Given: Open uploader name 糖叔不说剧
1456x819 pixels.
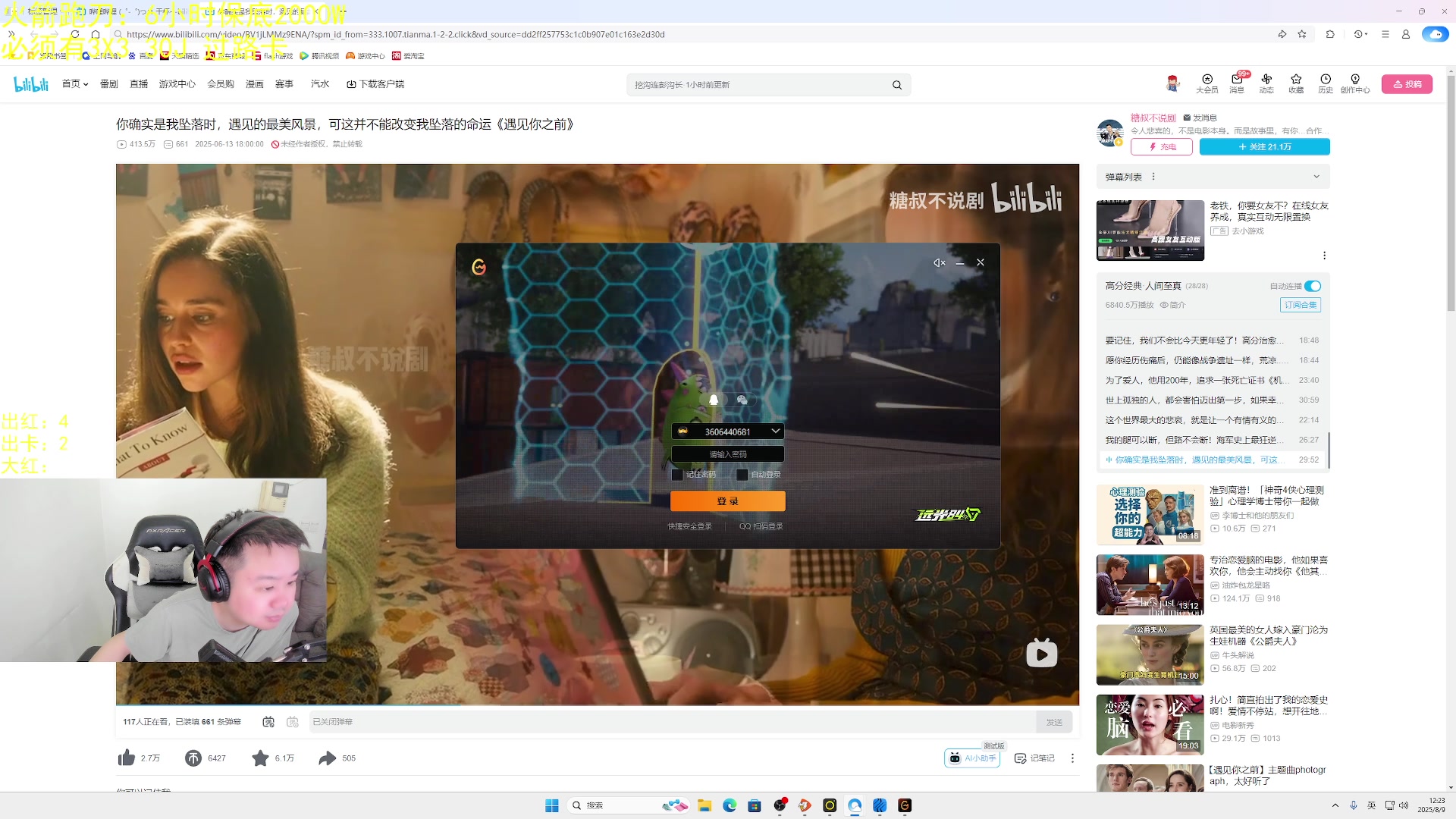Looking at the screenshot, I should (x=1153, y=118).
